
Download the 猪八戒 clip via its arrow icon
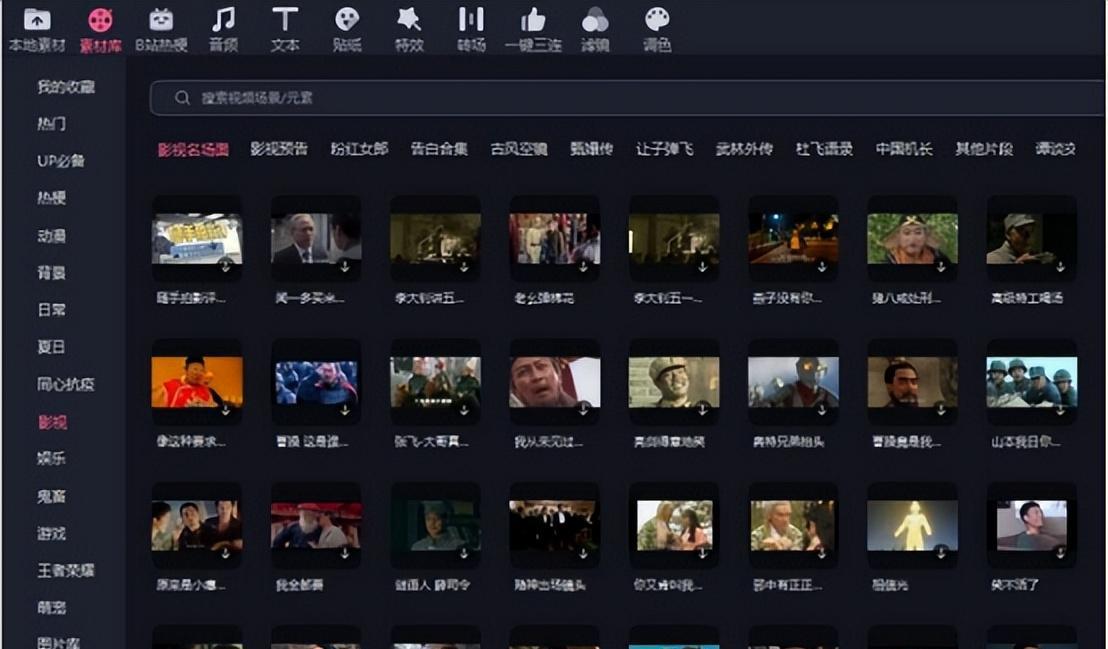(x=941, y=267)
